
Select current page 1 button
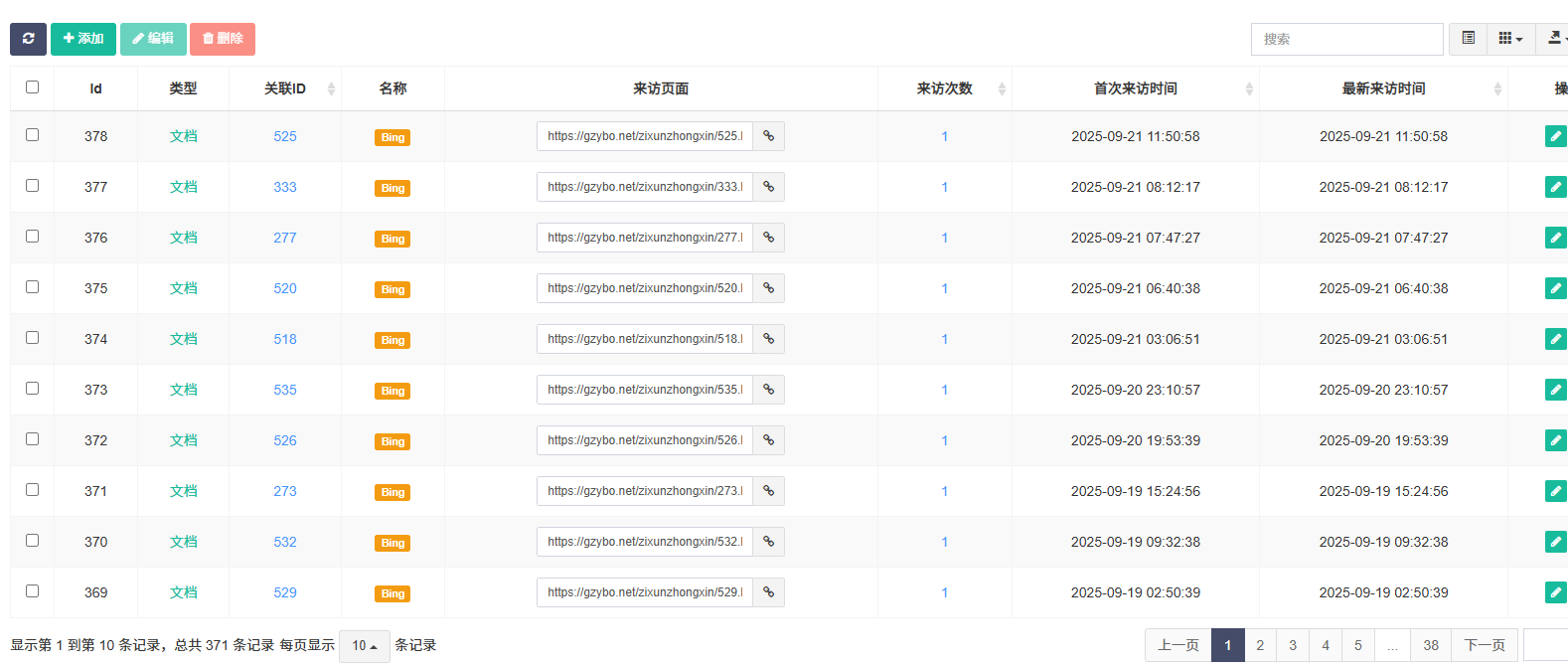[x=1228, y=646]
